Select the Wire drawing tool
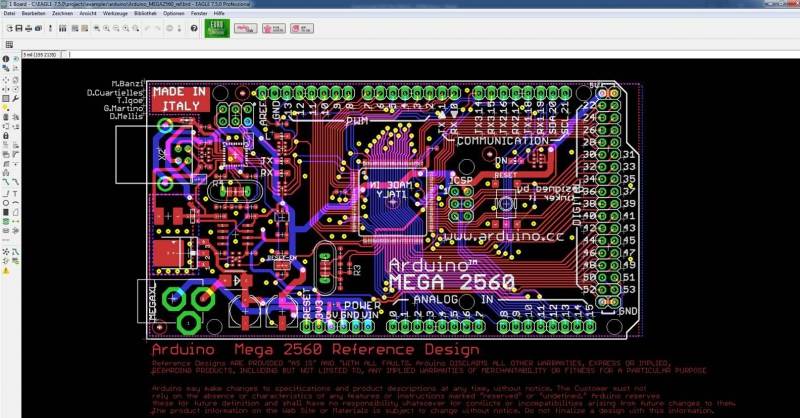Screen dimensions: 800x418 6,193
